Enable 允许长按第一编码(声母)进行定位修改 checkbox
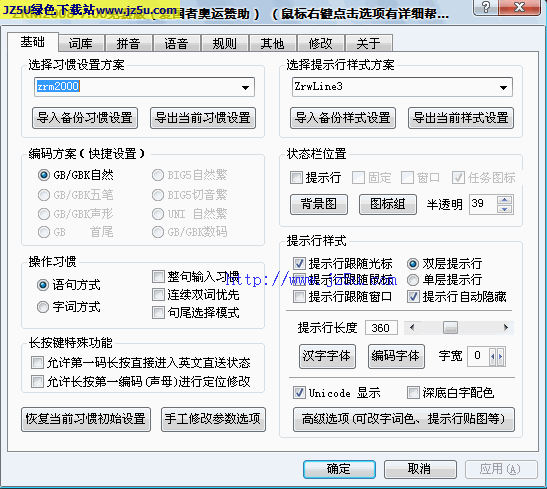Viewport: 547px width, 489px height. (x=37, y=381)
